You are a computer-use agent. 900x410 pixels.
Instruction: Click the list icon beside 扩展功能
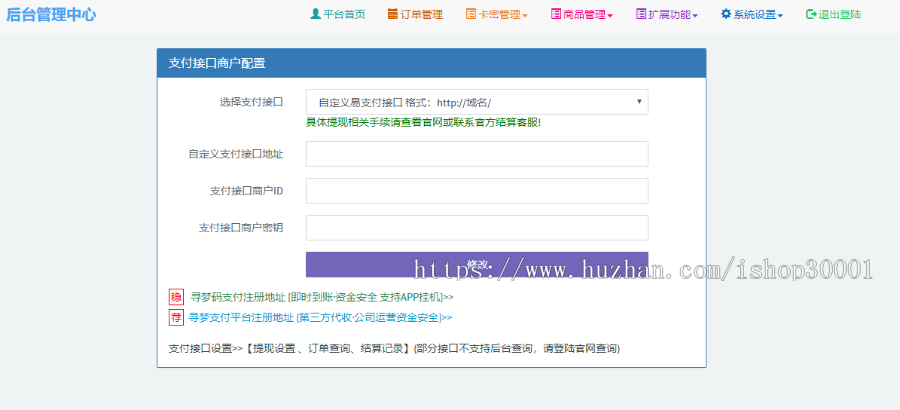pyautogui.click(x=641, y=14)
